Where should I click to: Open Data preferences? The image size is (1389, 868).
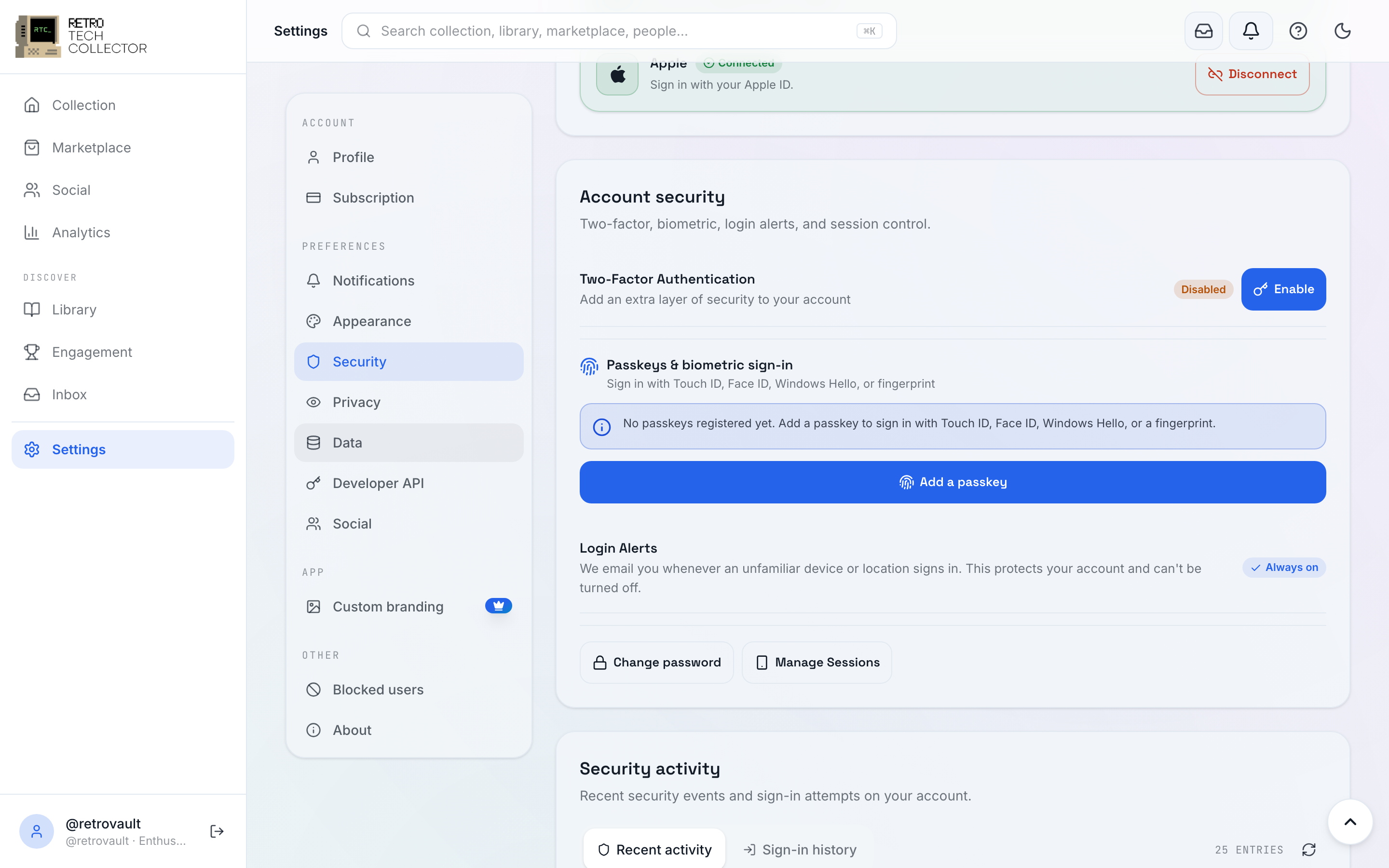[409, 443]
